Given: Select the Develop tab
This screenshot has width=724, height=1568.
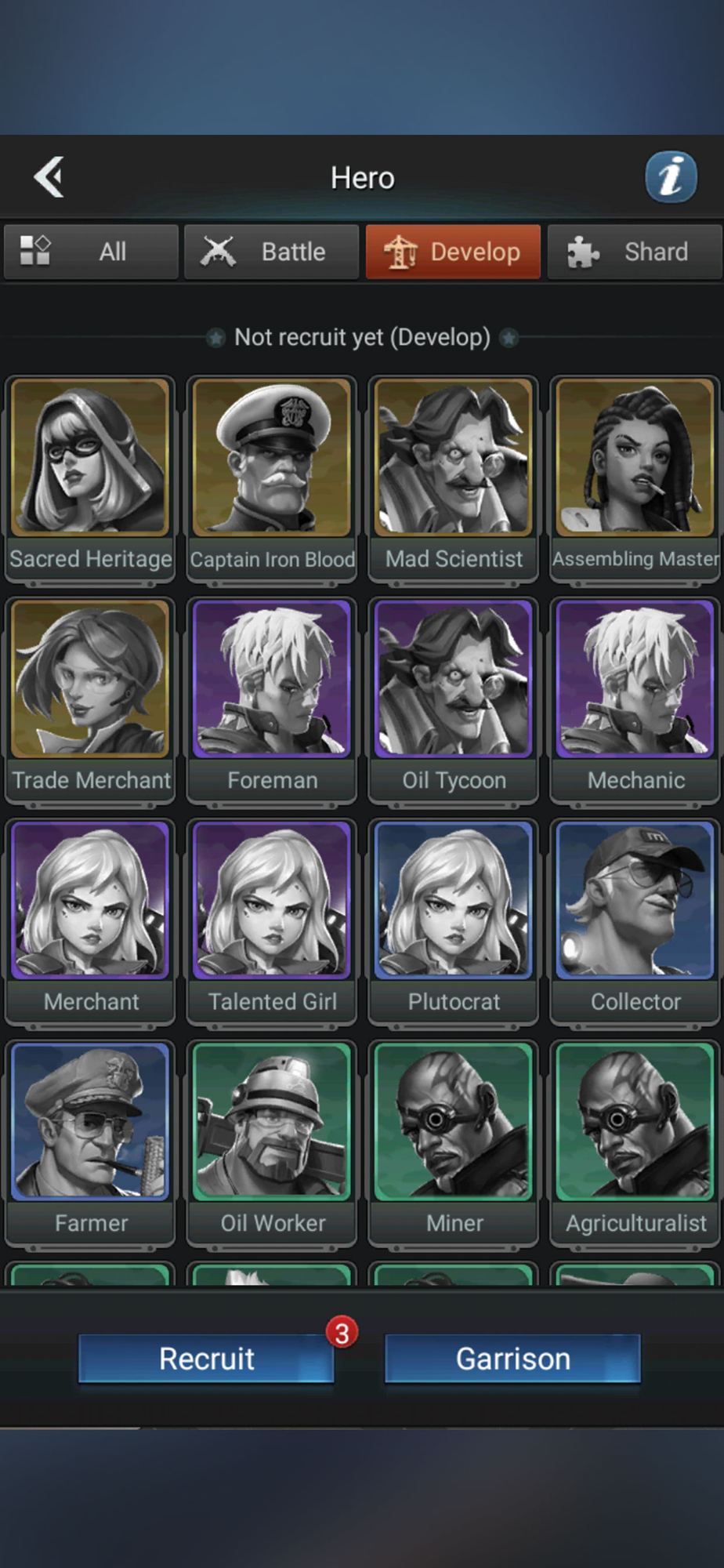Looking at the screenshot, I should pos(453,252).
